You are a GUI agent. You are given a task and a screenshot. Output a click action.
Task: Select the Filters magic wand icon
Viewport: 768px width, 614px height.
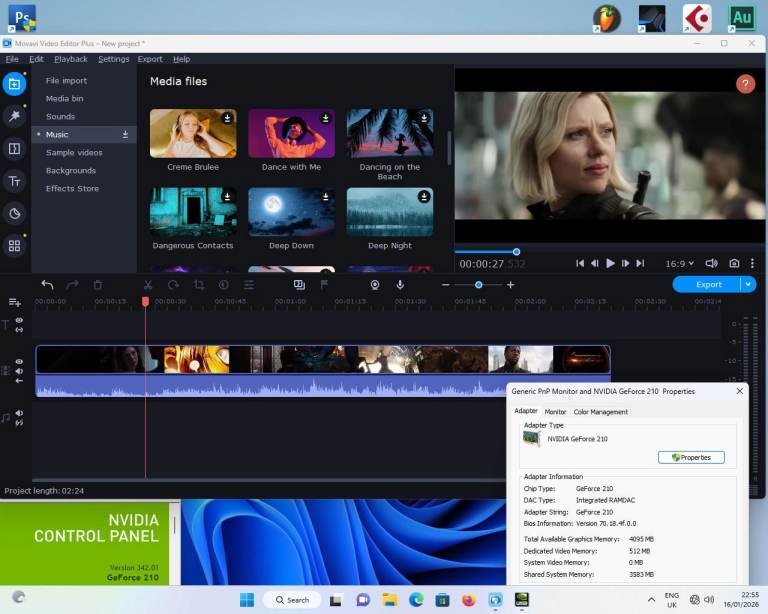tap(14, 116)
